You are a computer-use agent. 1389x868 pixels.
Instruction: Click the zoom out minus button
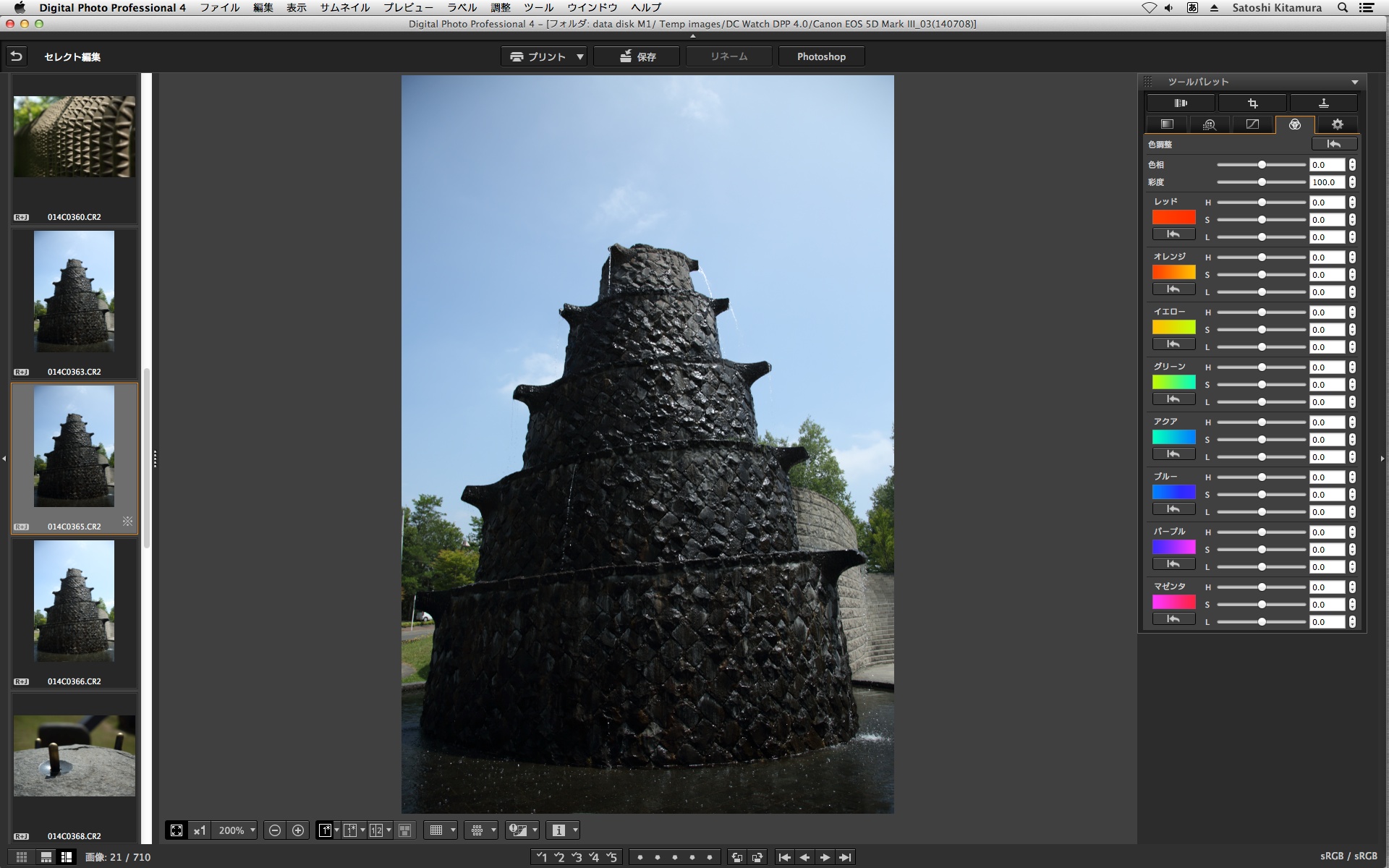(275, 830)
